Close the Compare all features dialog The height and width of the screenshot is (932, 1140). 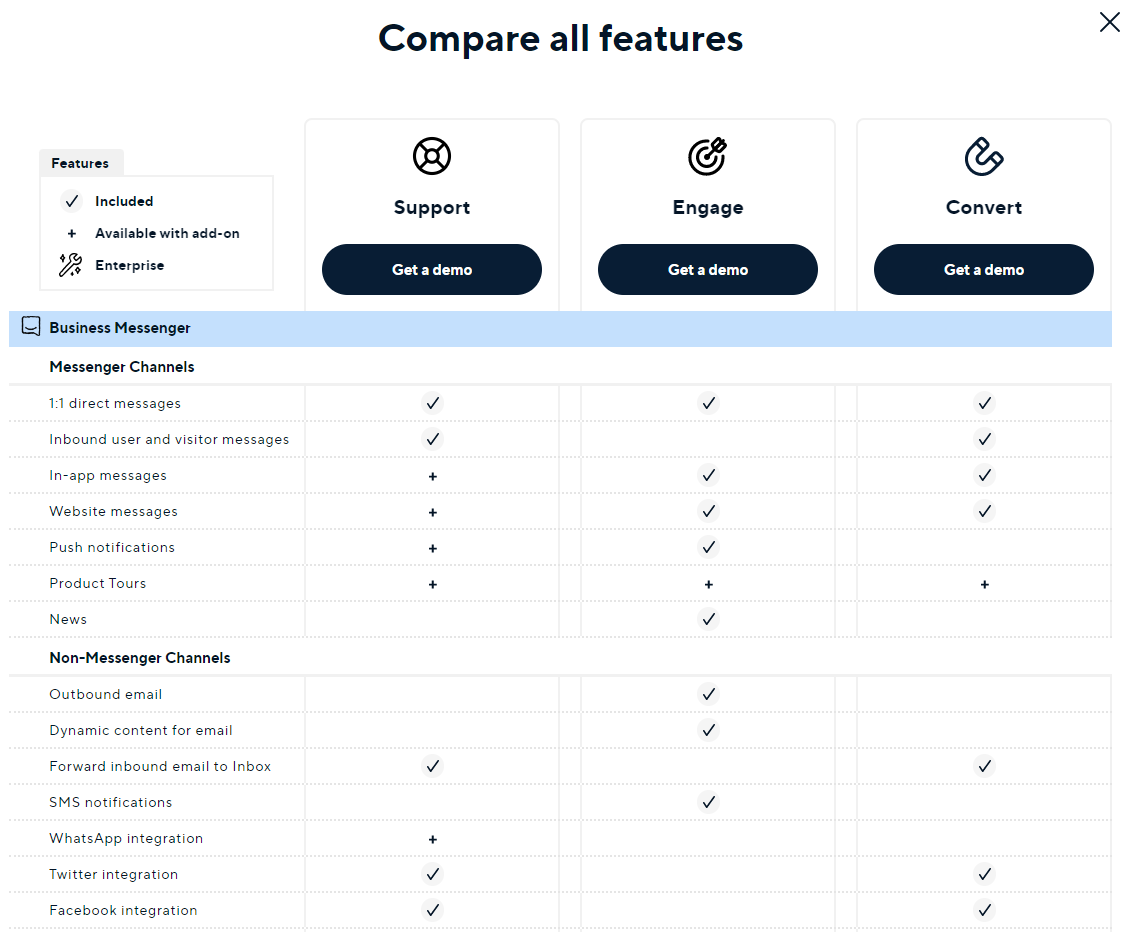tap(1109, 23)
